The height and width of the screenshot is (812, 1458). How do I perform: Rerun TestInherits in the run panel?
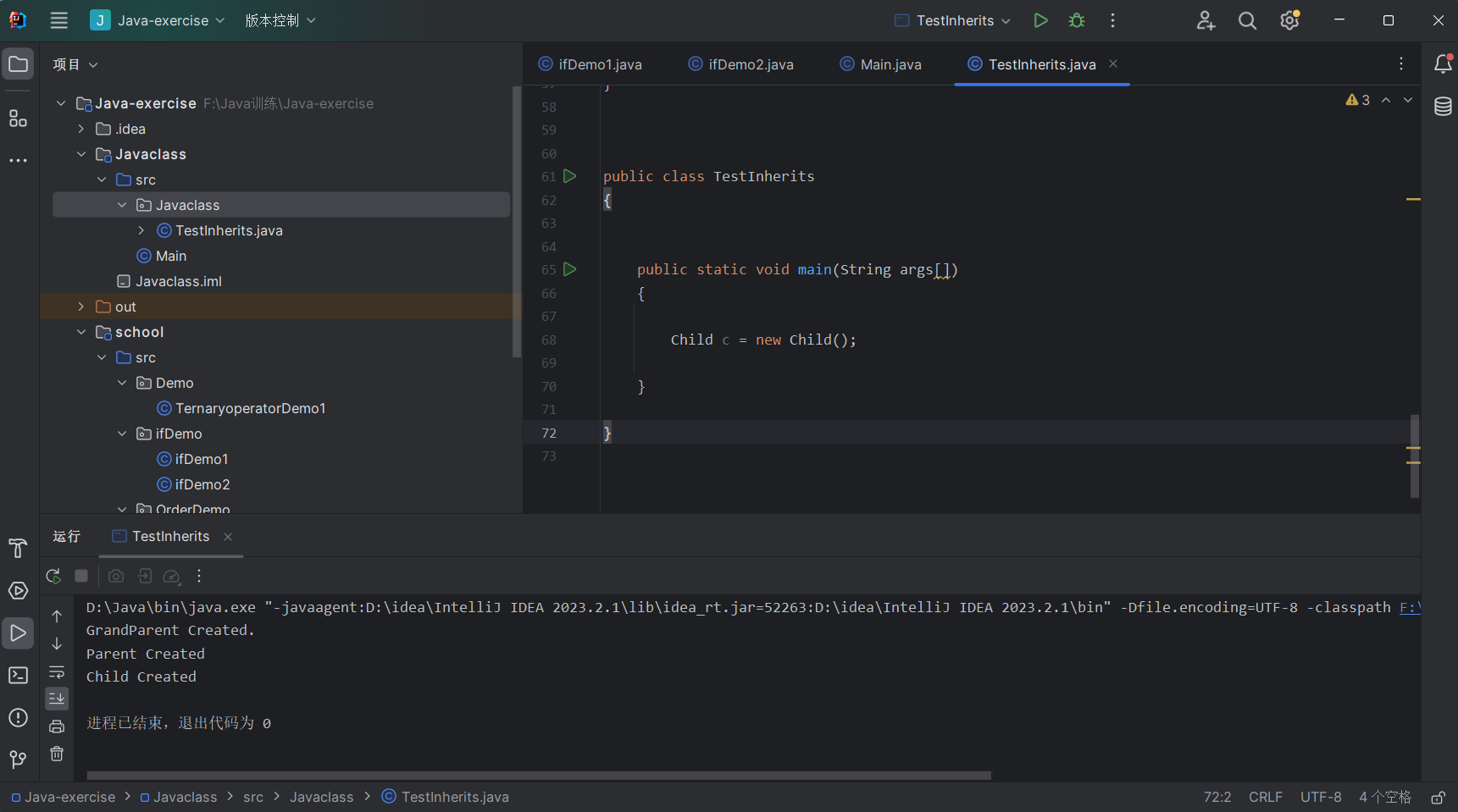pyautogui.click(x=53, y=577)
